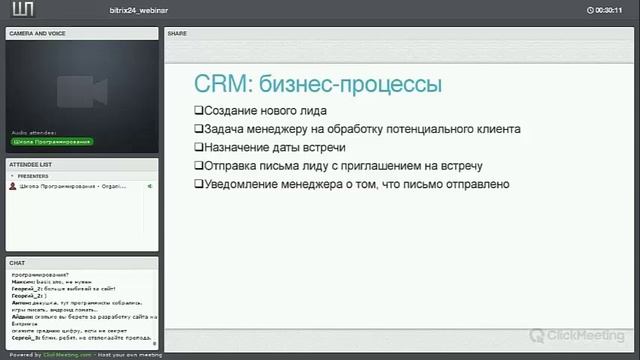Click the green audio attendee badge
This screenshot has width=640, height=360.
tap(52, 142)
